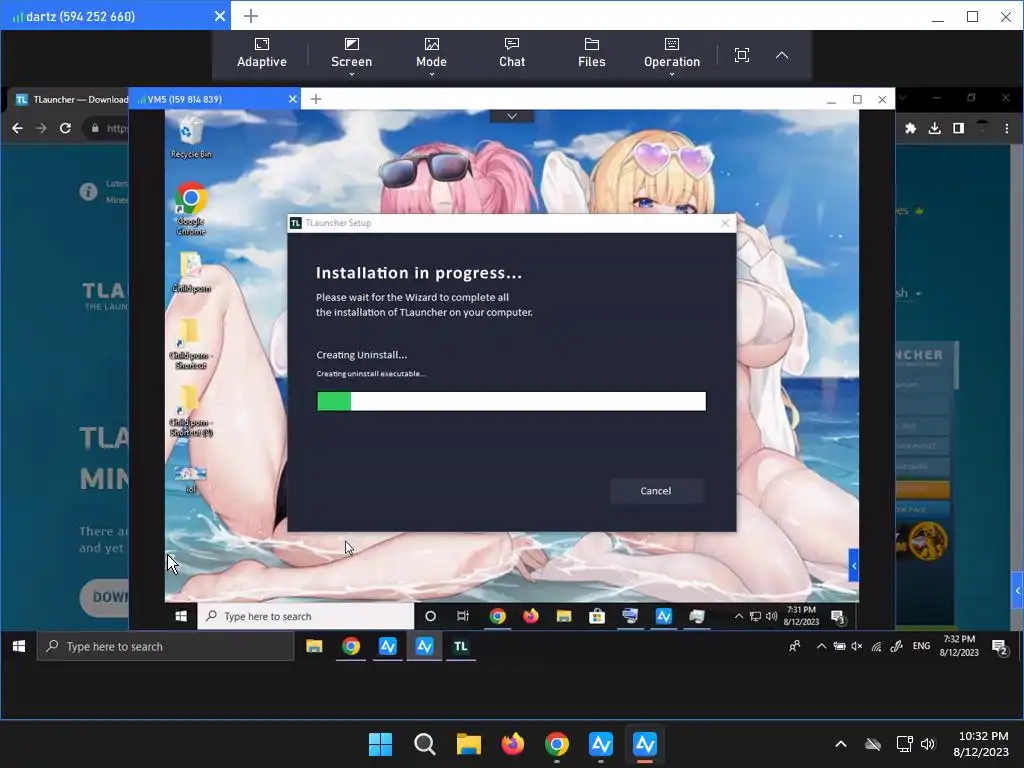Click the blue side arrow on dartz screen edge
This screenshot has height=768, width=1024.
[1017, 590]
